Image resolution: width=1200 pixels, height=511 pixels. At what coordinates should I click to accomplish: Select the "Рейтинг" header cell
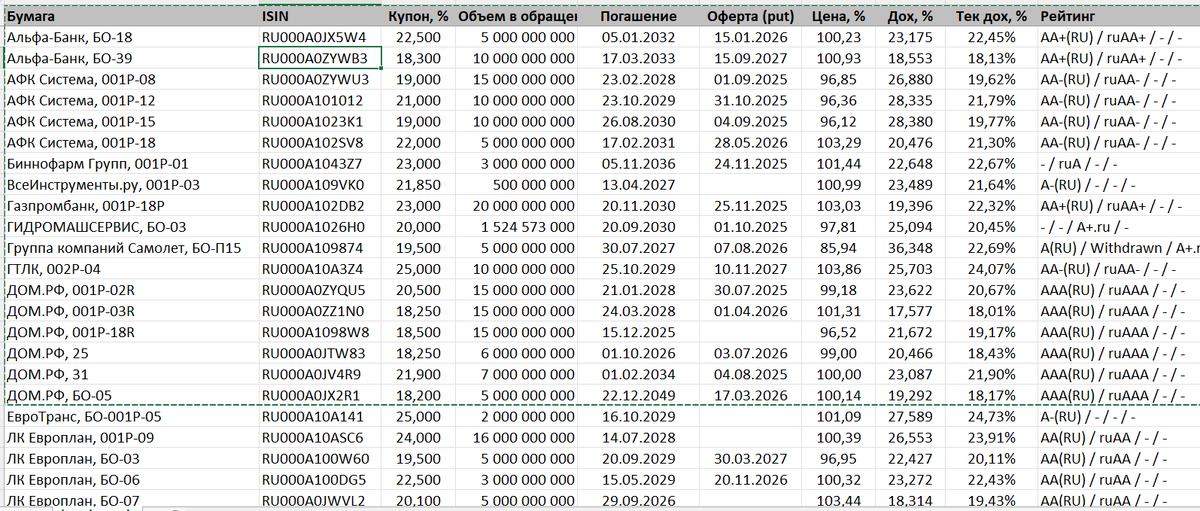pyautogui.click(x=1117, y=17)
